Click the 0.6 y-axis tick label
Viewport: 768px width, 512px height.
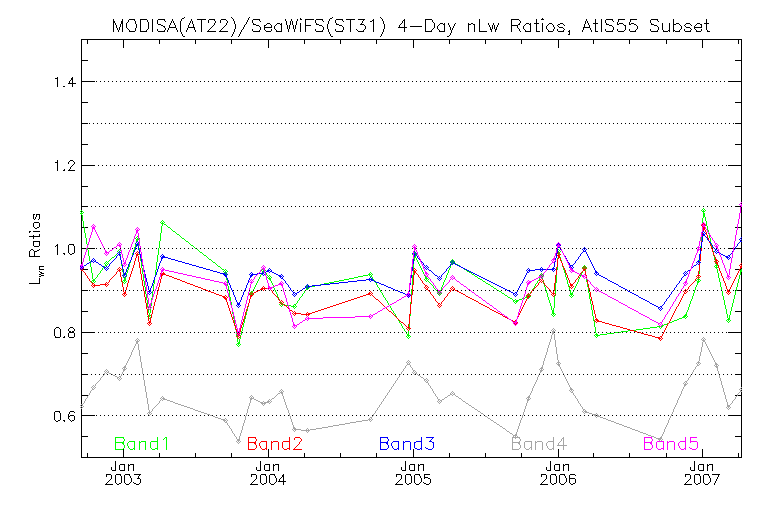coord(64,416)
